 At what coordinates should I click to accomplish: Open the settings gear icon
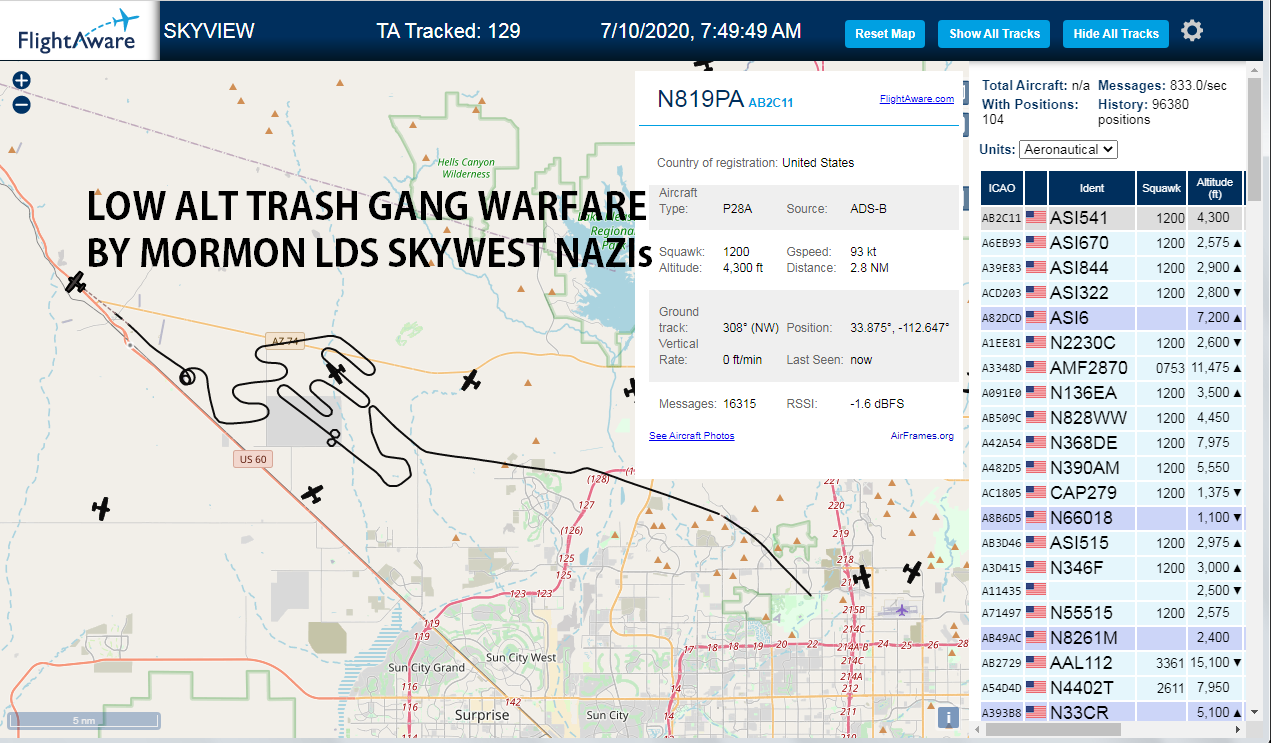(1192, 31)
